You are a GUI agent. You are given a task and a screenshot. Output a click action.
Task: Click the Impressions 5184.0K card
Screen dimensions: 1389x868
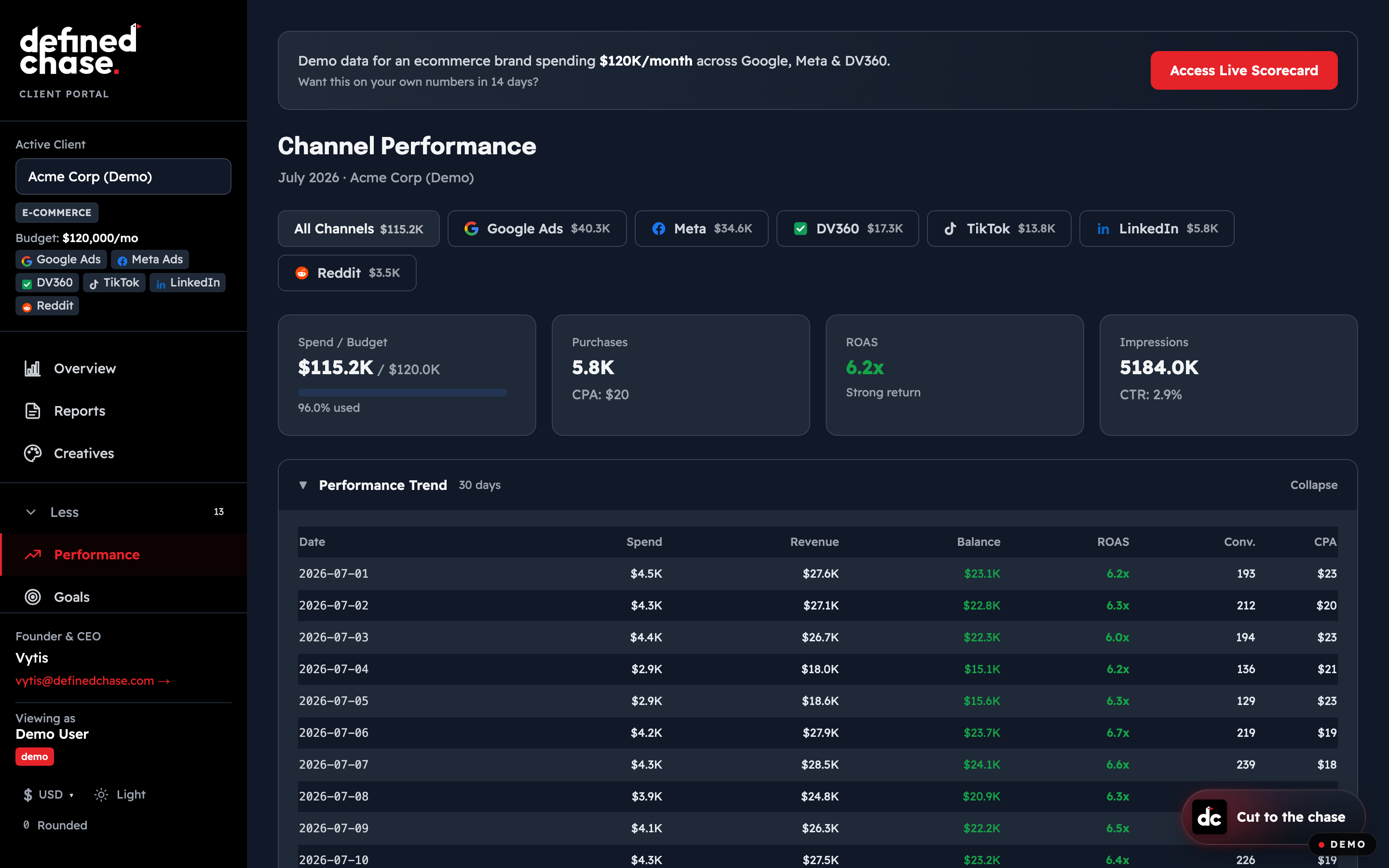(x=1228, y=375)
